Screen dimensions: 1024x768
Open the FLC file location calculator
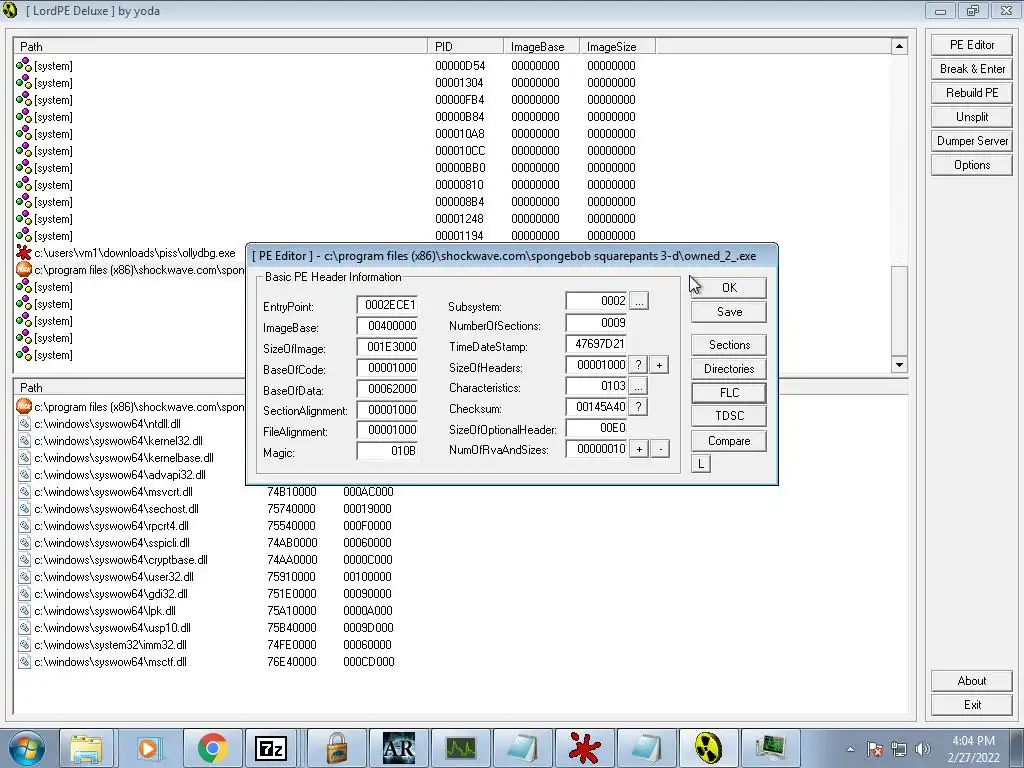pos(729,392)
